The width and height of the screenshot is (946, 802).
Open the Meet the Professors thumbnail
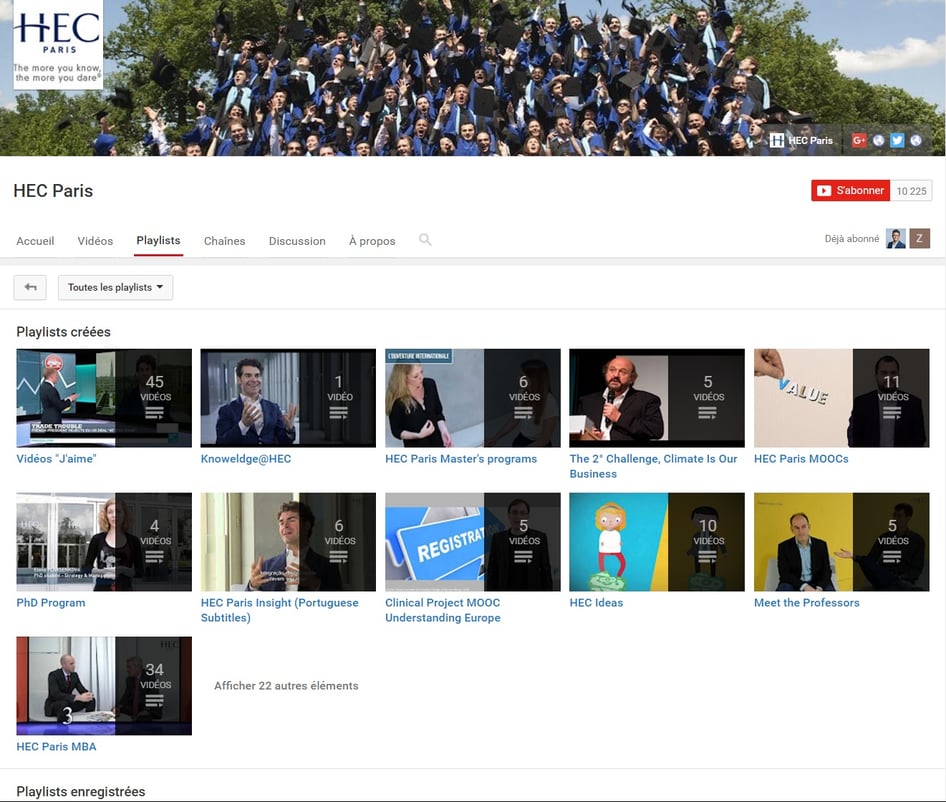pyautogui.click(x=842, y=542)
